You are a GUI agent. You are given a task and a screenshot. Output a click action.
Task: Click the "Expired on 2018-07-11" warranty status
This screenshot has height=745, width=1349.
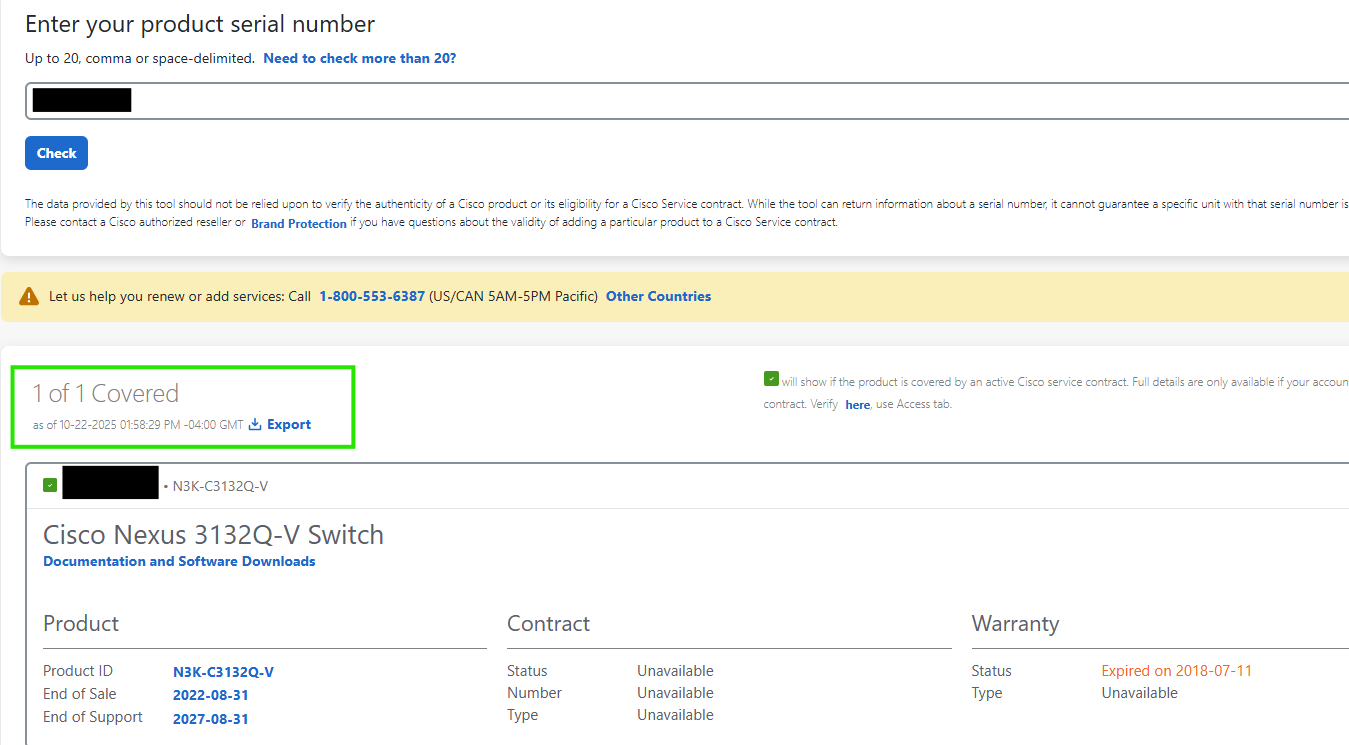1176,671
